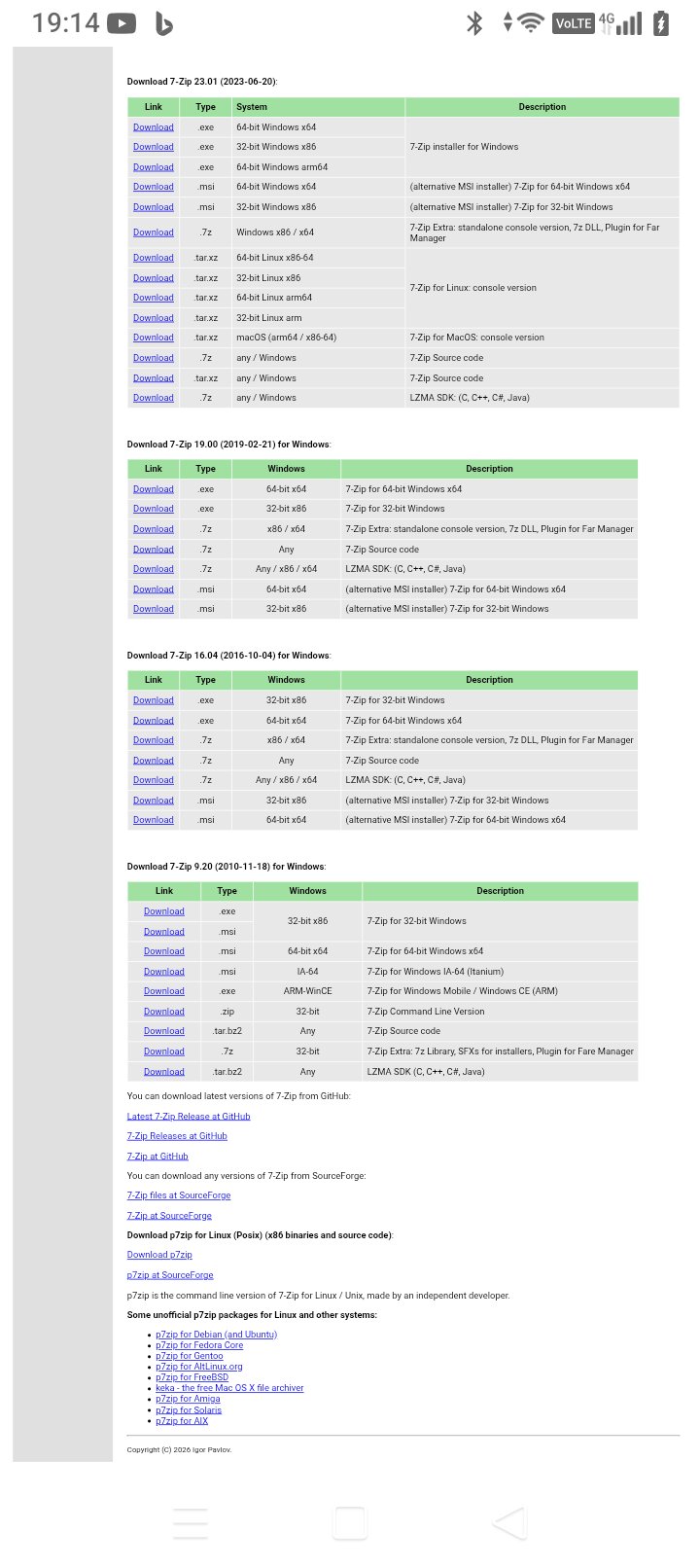
Task: Tap the Bluetooth status icon
Action: click(x=474, y=22)
